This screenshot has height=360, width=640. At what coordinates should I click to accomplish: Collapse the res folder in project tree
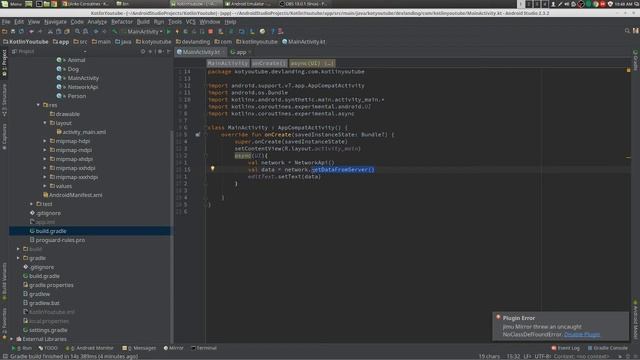click(38, 105)
